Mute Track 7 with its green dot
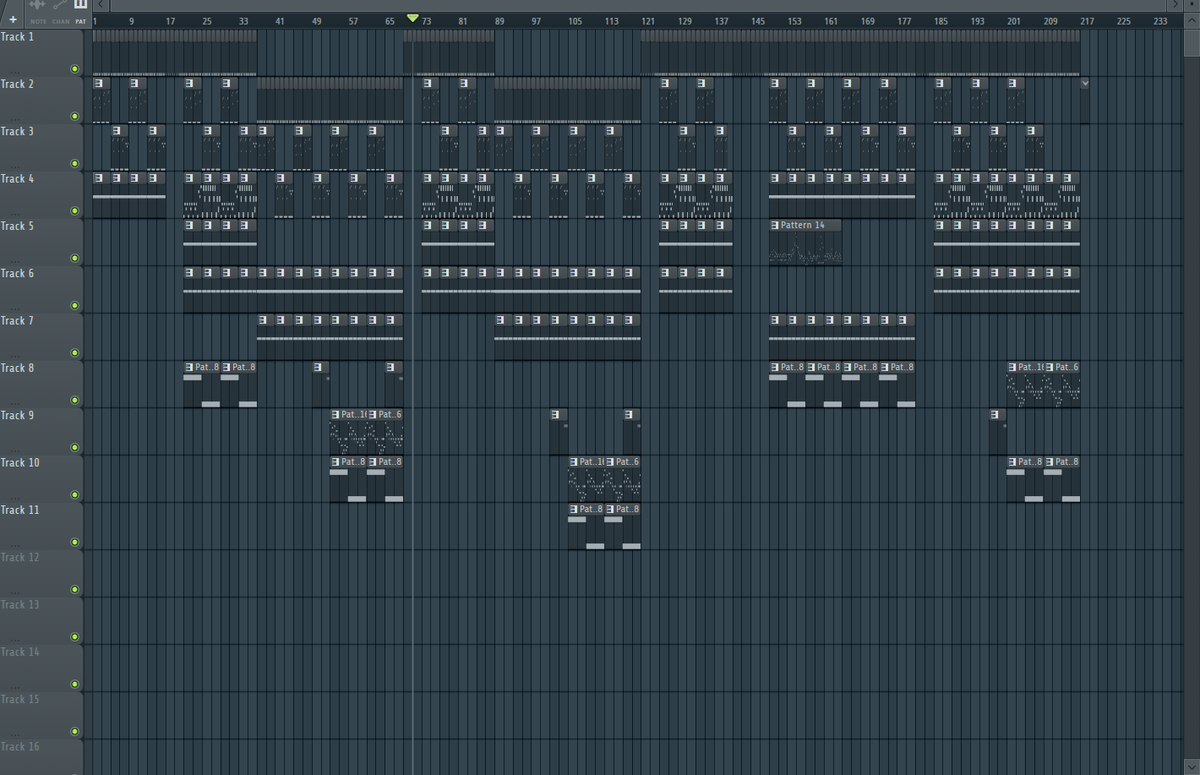This screenshot has height=775, width=1200. point(75,353)
